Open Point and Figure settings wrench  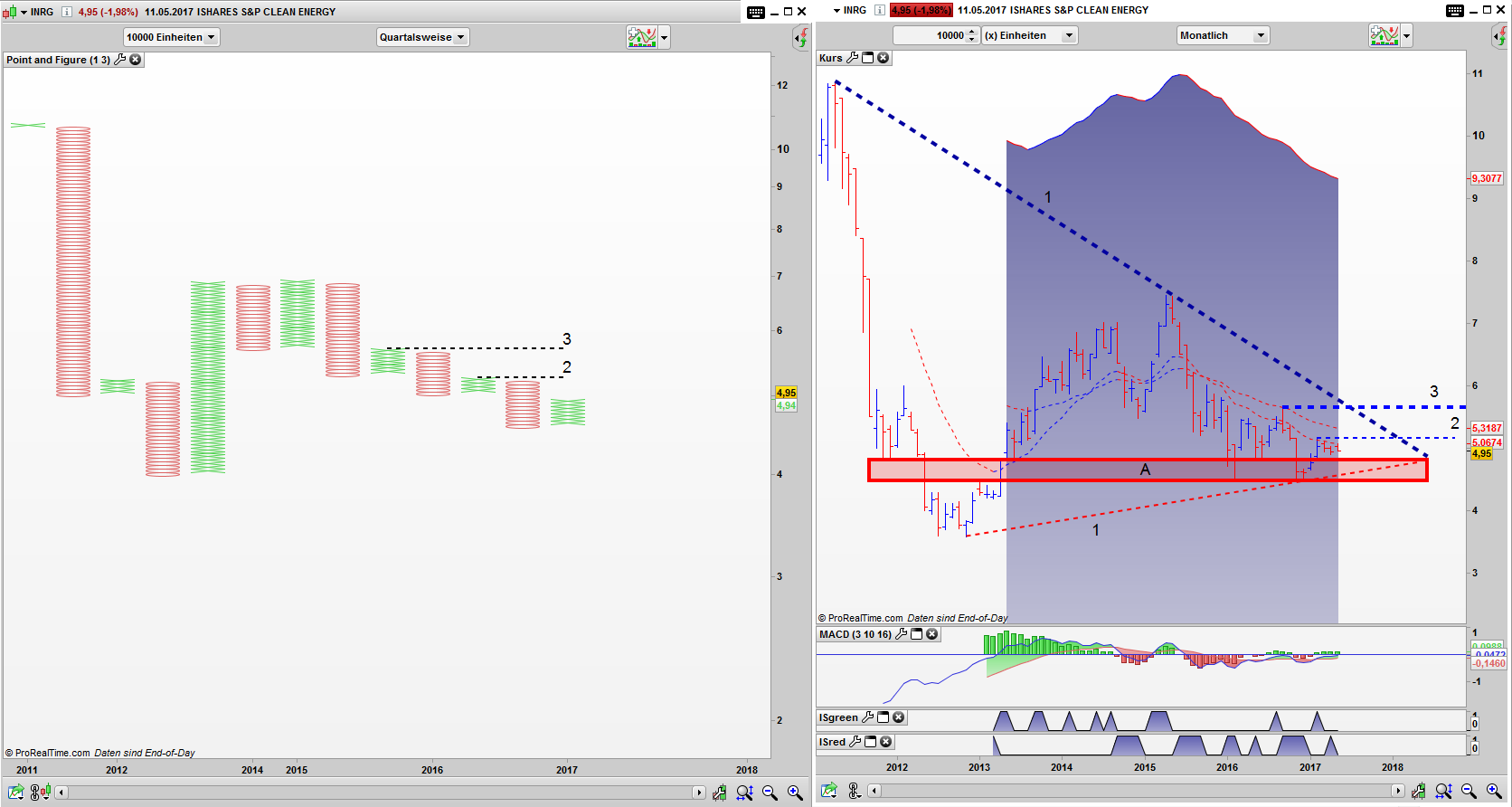click(x=119, y=60)
